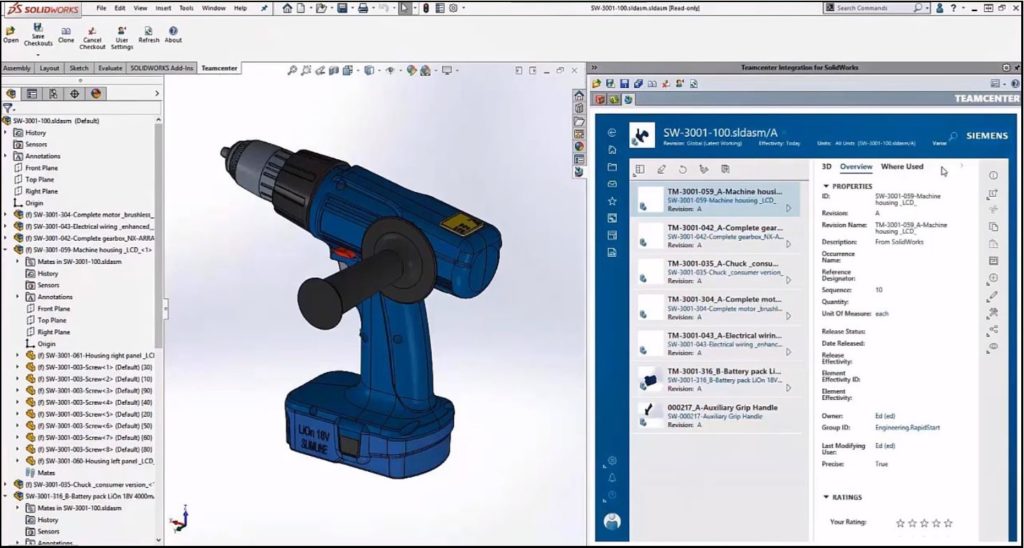This screenshot has height=548, width=1024.
Task: Click the Owner Ed (ed) link
Action: coord(885,416)
